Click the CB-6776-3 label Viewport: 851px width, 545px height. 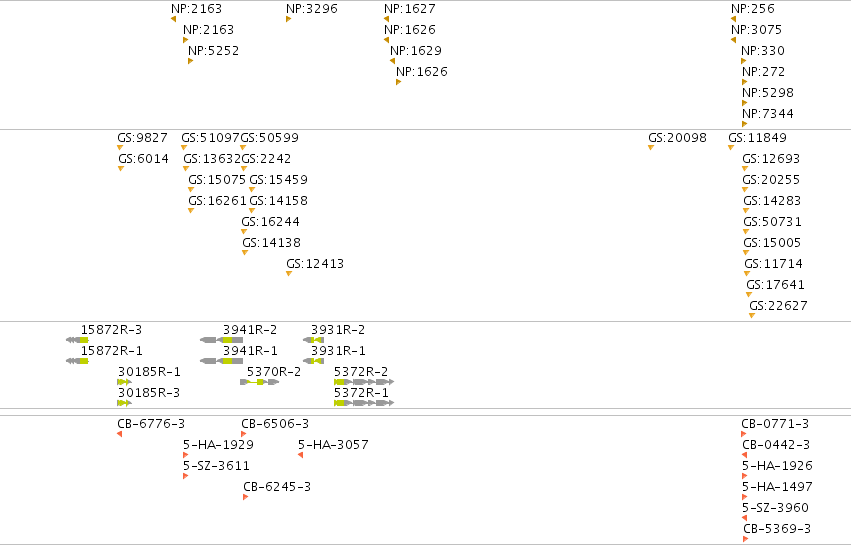click(151, 424)
